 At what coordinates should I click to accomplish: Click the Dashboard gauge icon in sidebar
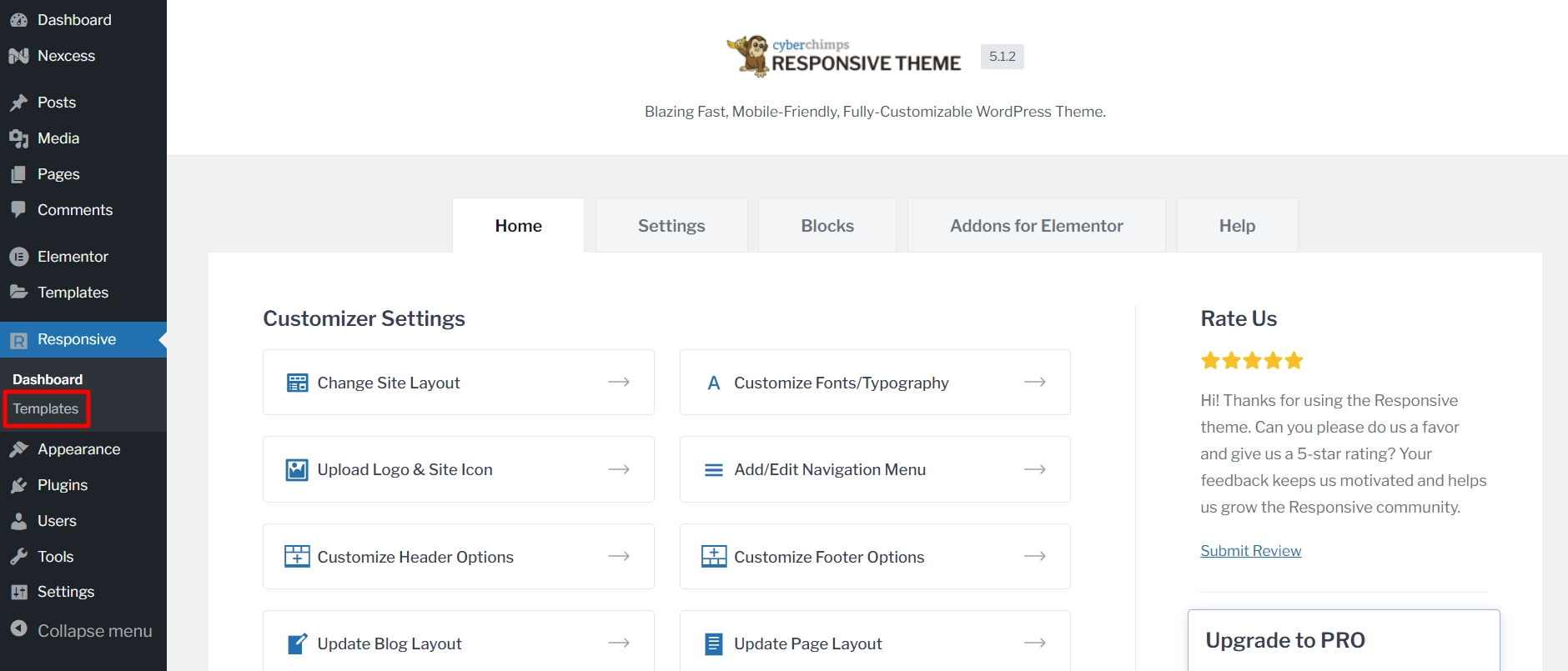point(18,20)
